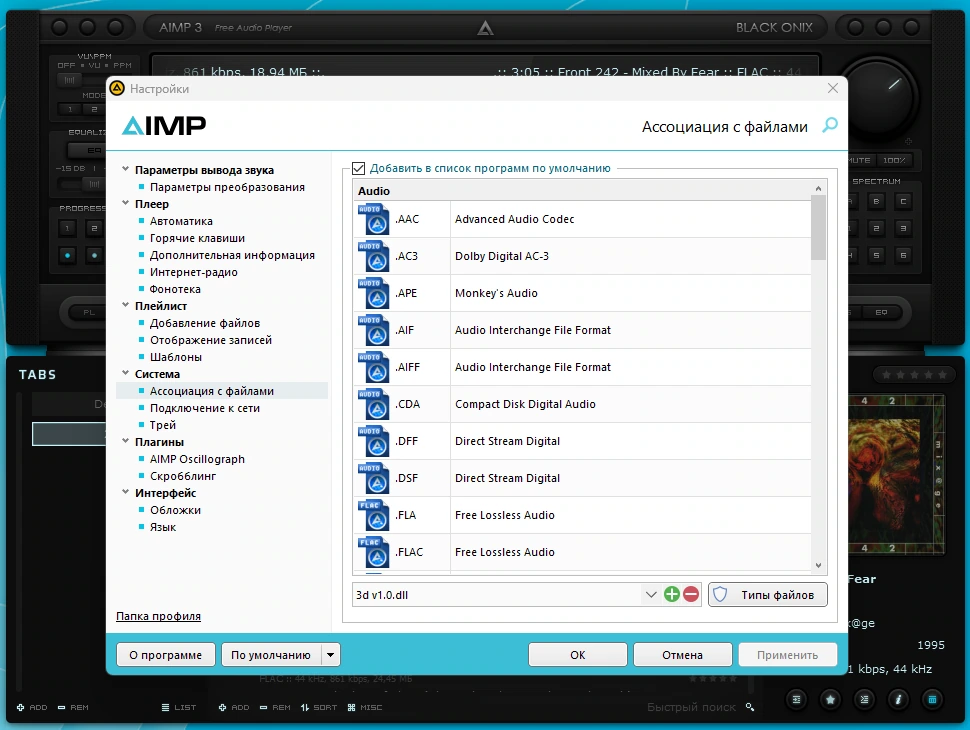Toggle PROGRESS button 2 in the player
This screenshot has width=970, height=730.
coord(94,228)
